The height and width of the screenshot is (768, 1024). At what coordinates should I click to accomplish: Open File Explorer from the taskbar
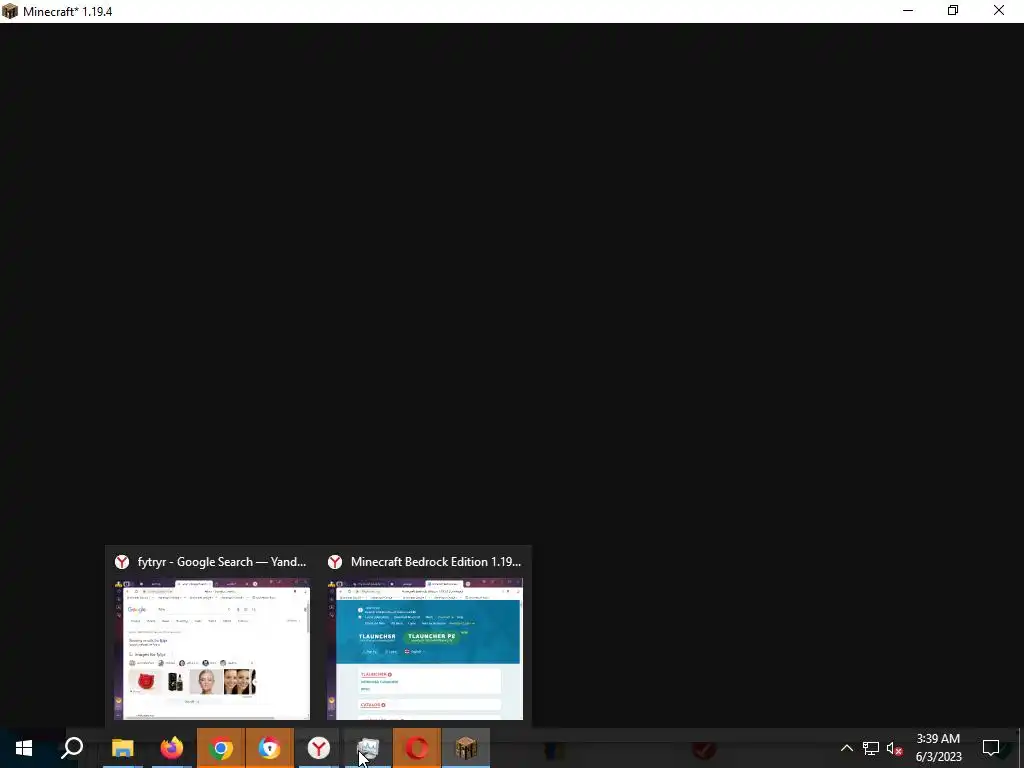[x=122, y=748]
